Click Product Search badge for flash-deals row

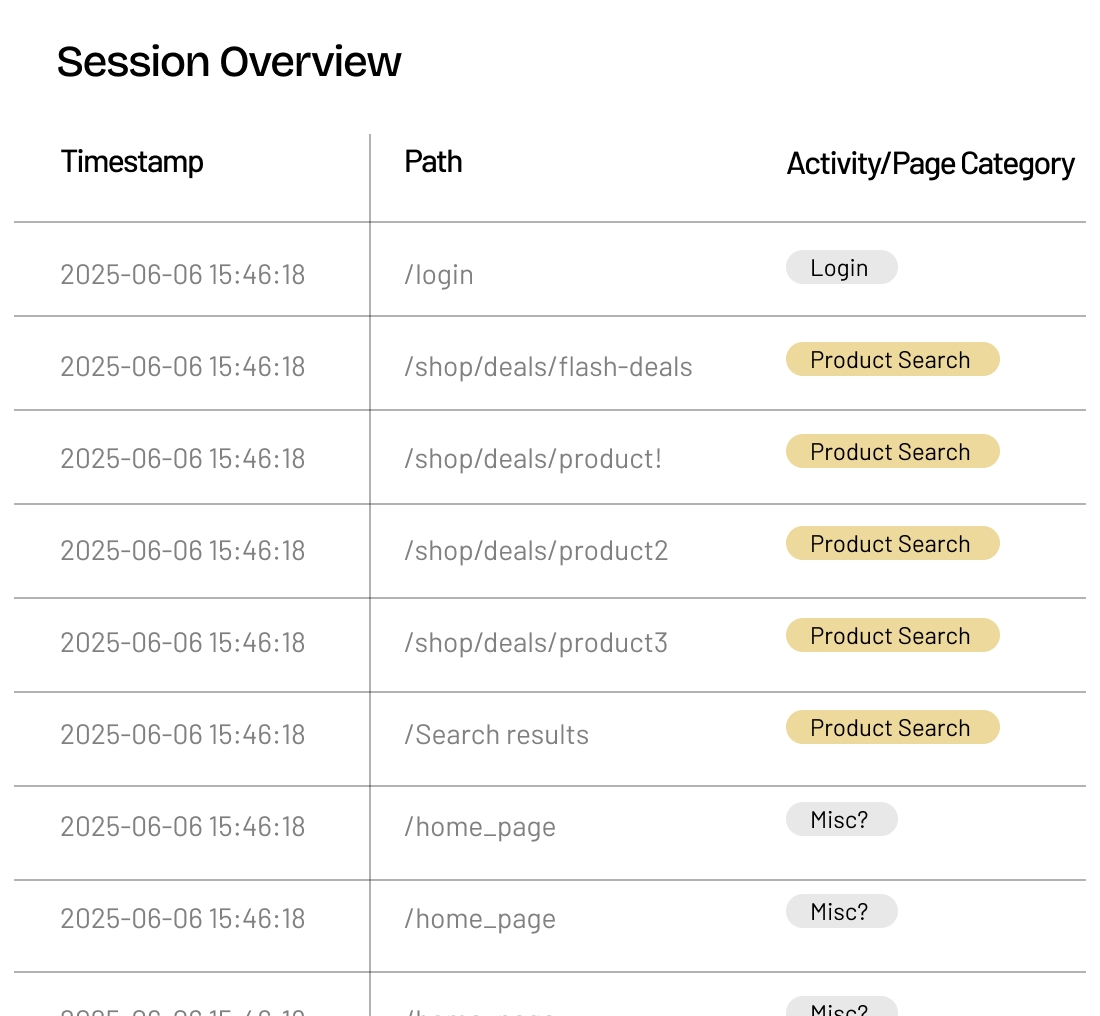click(892, 360)
